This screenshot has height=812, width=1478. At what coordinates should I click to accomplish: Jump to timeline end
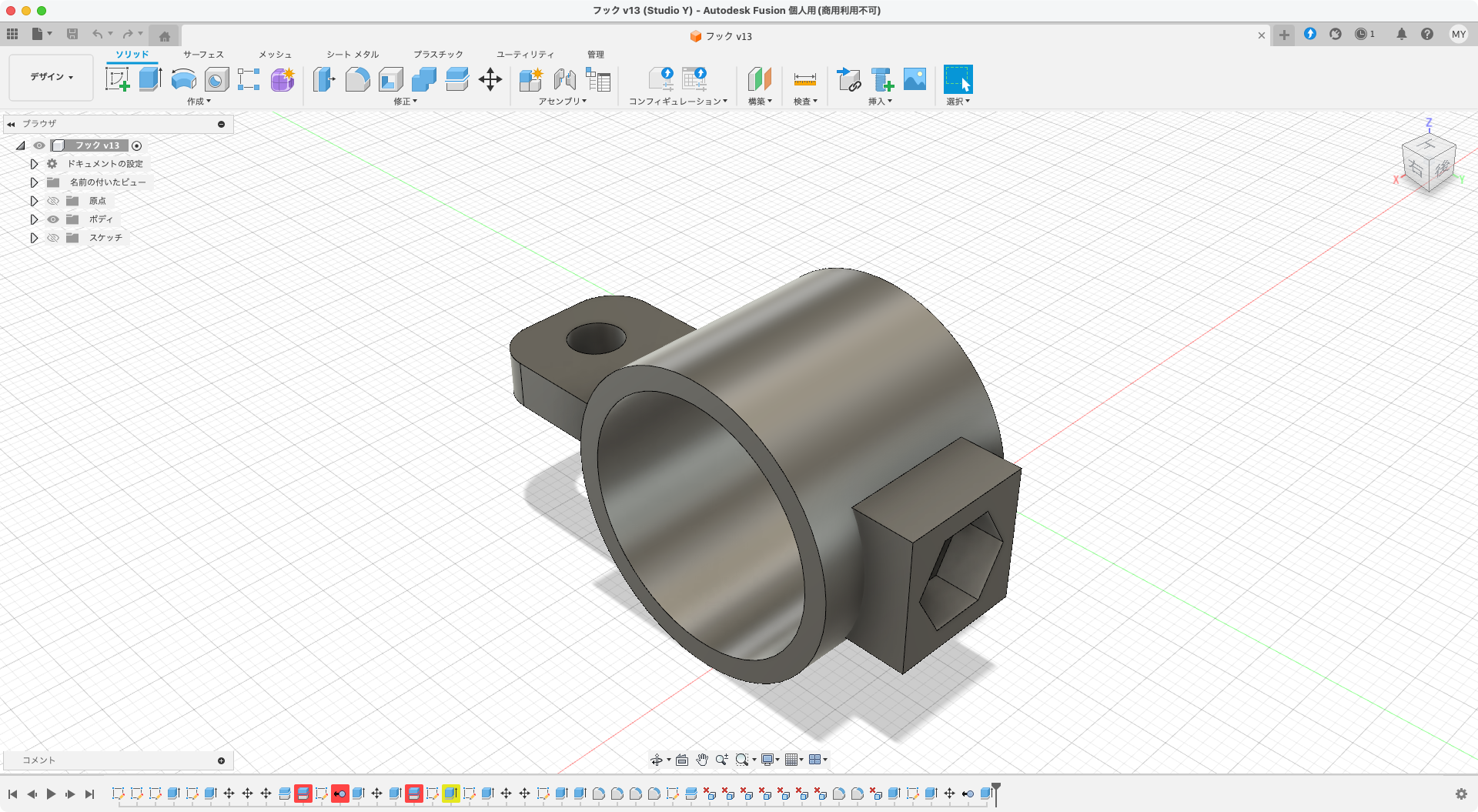pos(89,794)
